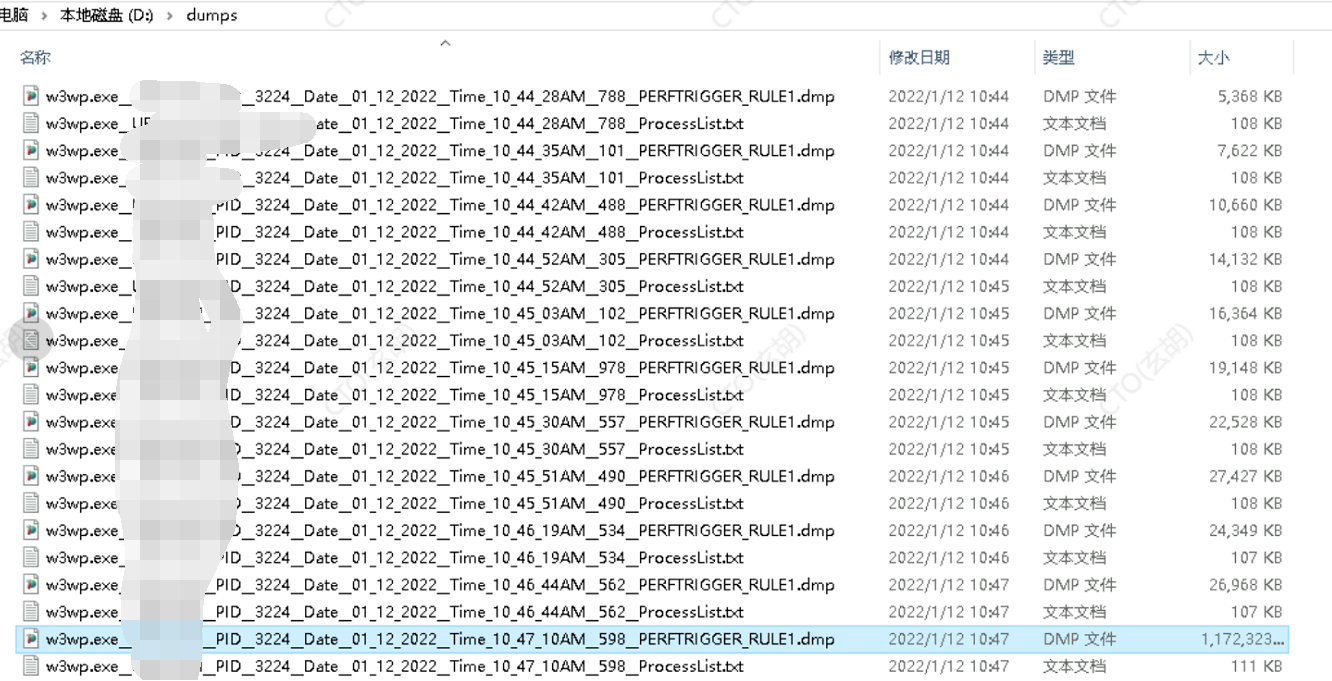Click the 名称 column header
The image size is (1332, 681).
(x=35, y=58)
